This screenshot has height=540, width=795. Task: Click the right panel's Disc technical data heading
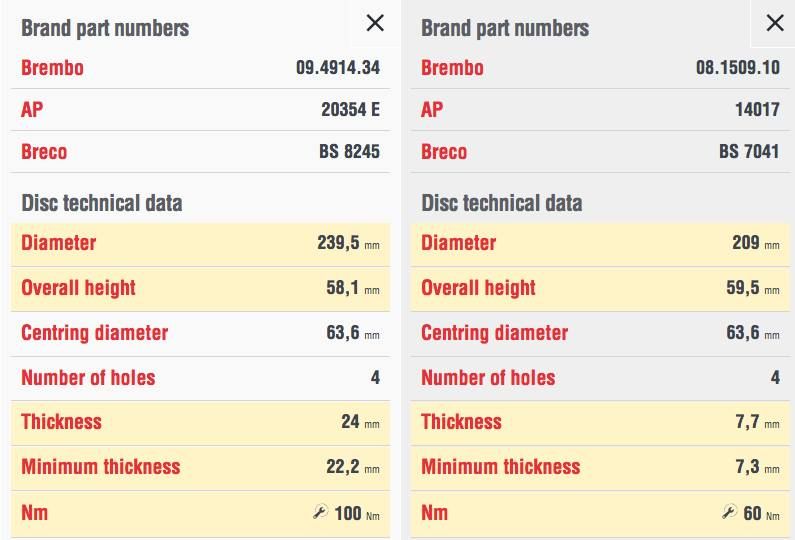(502, 203)
